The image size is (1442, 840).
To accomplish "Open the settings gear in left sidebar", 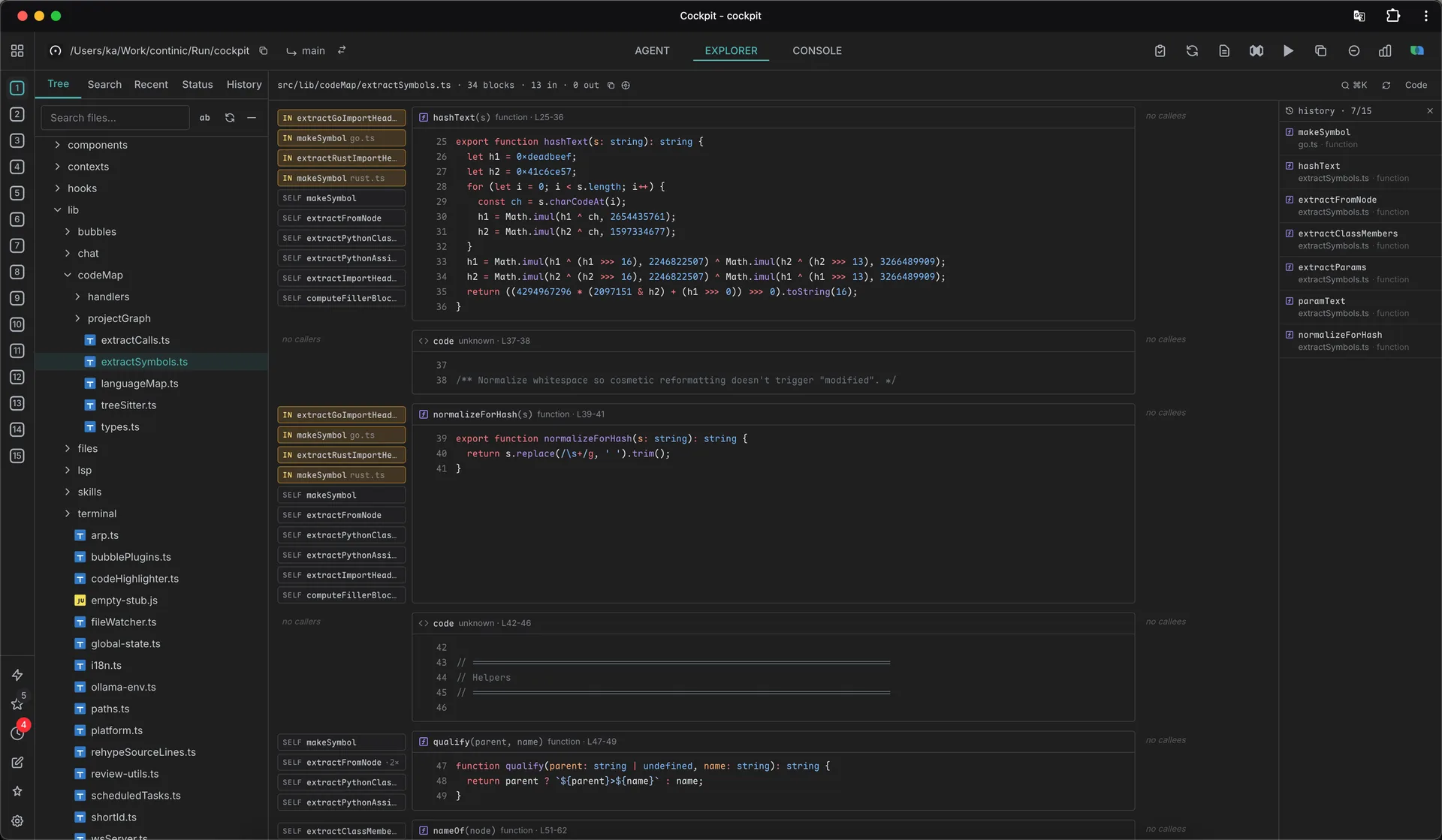I will [x=17, y=821].
